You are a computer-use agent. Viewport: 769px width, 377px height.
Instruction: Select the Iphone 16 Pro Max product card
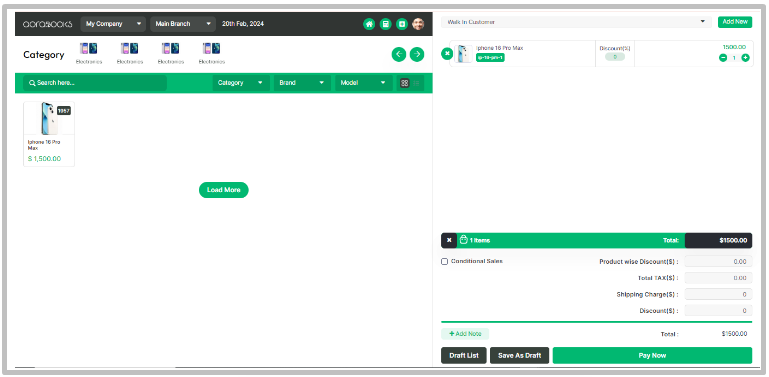point(49,134)
